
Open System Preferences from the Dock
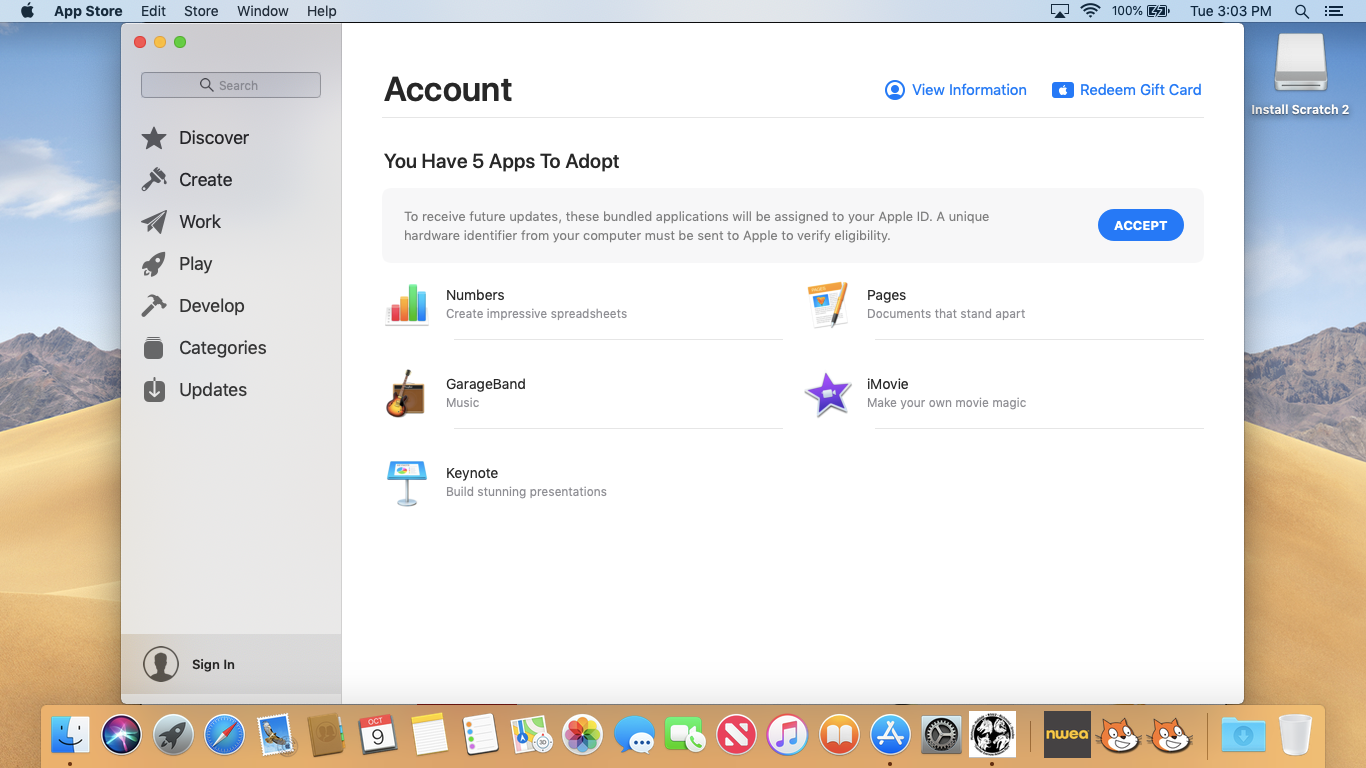[941, 736]
